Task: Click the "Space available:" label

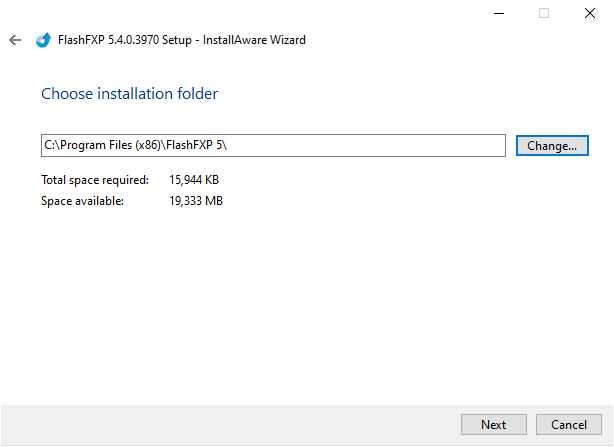Action: [x=82, y=201]
